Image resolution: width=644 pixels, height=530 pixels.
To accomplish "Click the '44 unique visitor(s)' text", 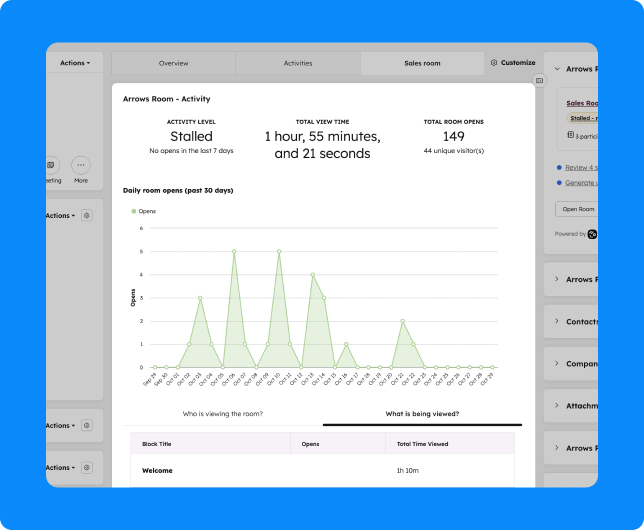I will click(453, 151).
